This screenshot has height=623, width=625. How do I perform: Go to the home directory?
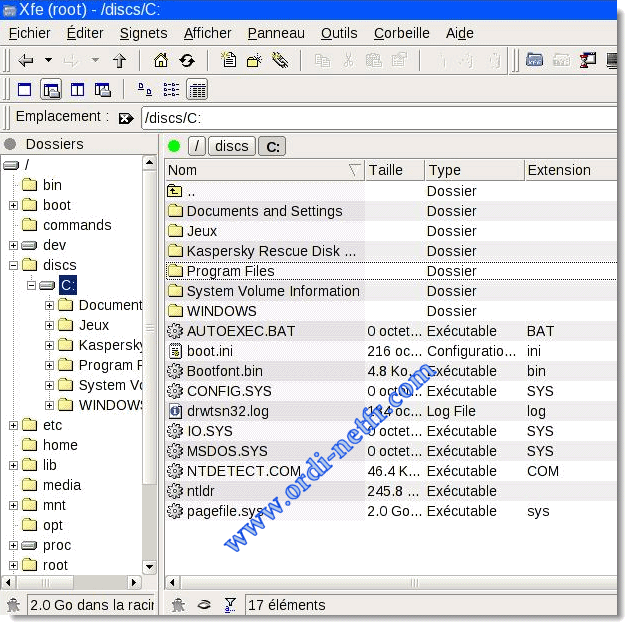pos(161,61)
